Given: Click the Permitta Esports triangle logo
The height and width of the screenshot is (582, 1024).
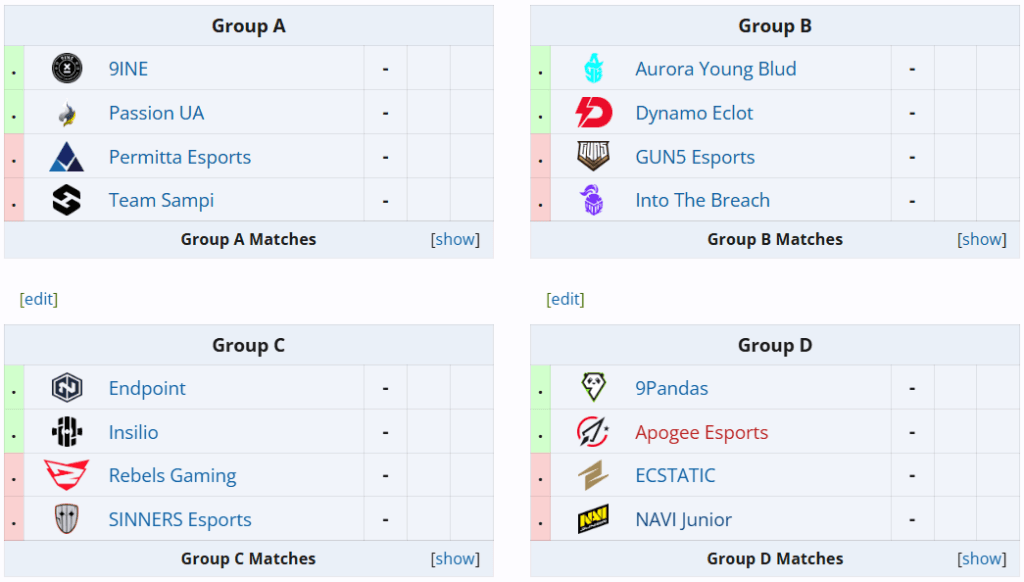Looking at the screenshot, I should (67, 157).
